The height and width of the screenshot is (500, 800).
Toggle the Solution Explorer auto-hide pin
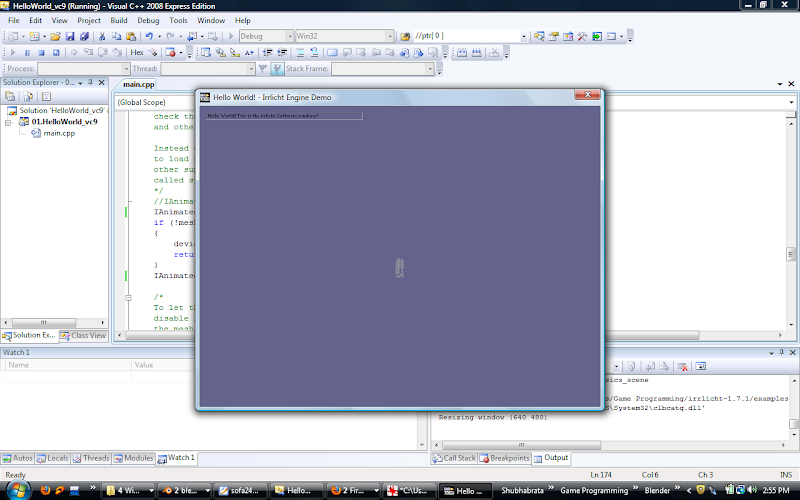click(93, 82)
